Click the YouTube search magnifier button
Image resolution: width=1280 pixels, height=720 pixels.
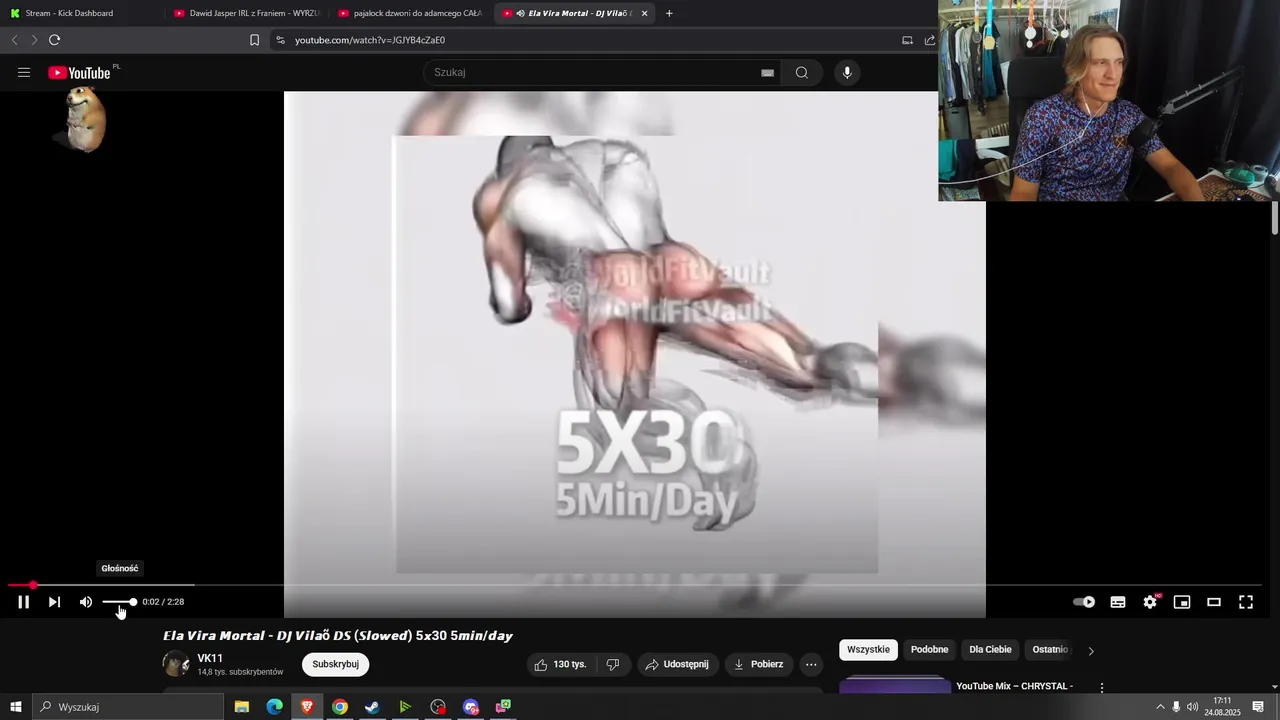[802, 72]
